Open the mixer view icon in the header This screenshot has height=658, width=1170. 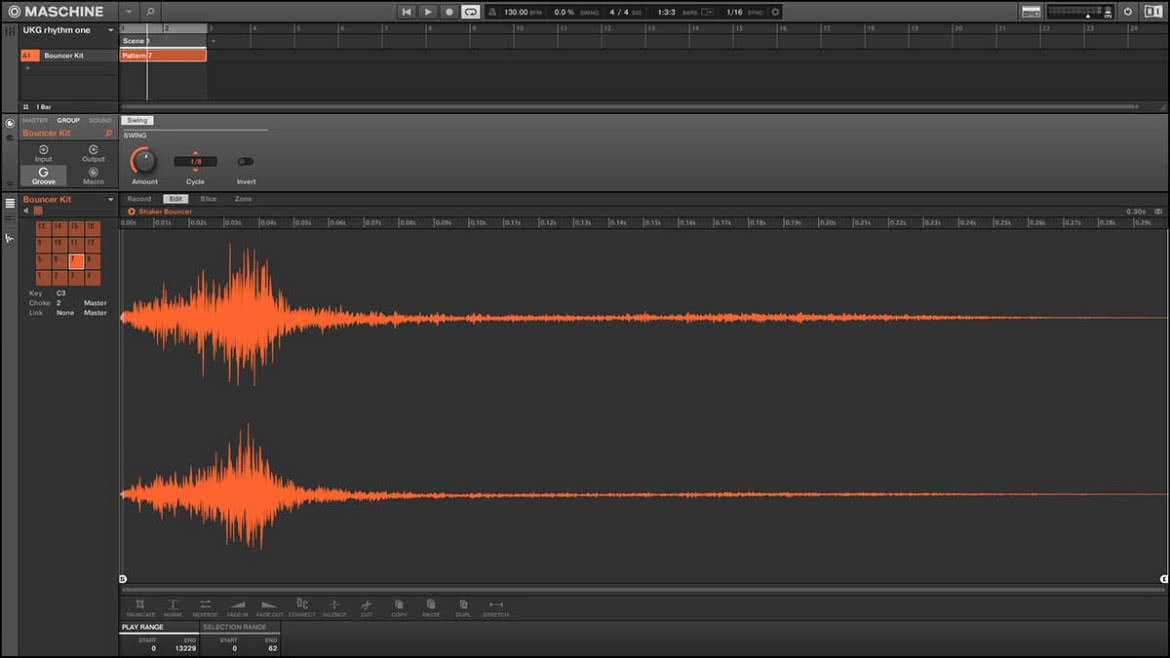click(x=1031, y=12)
